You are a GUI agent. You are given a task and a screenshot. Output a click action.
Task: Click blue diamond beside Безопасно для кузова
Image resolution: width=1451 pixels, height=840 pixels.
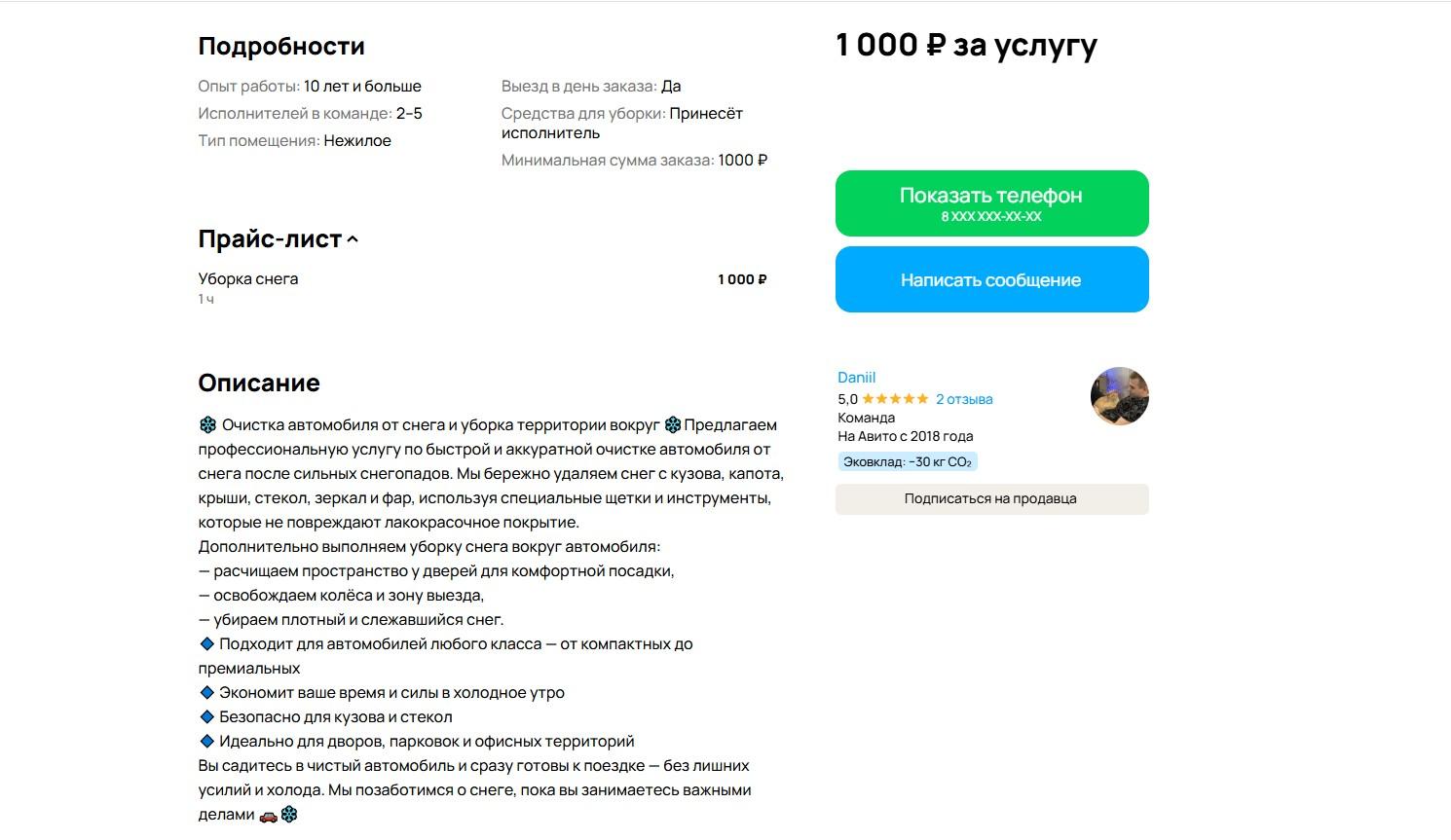[206, 716]
